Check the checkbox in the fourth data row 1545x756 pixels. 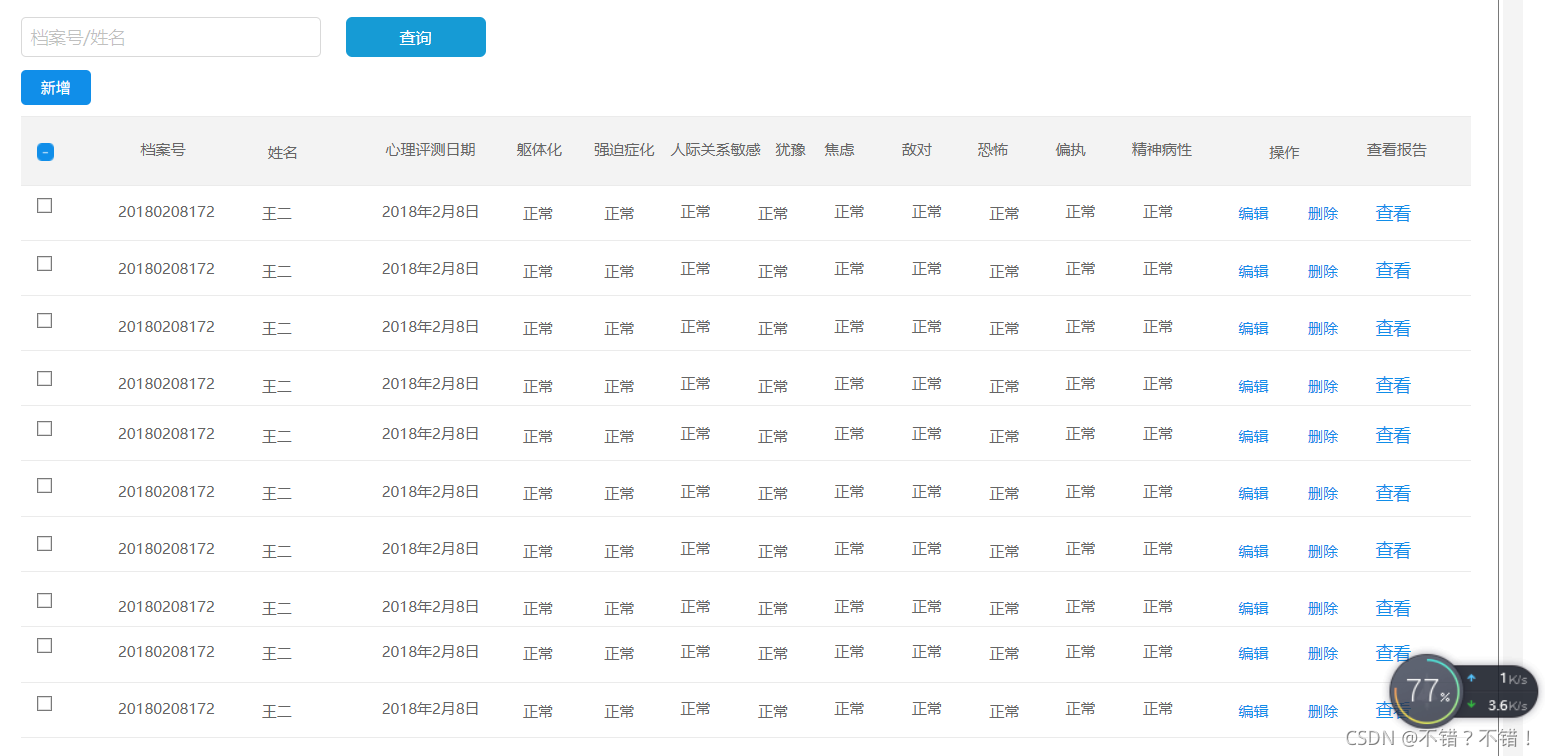coord(44,378)
